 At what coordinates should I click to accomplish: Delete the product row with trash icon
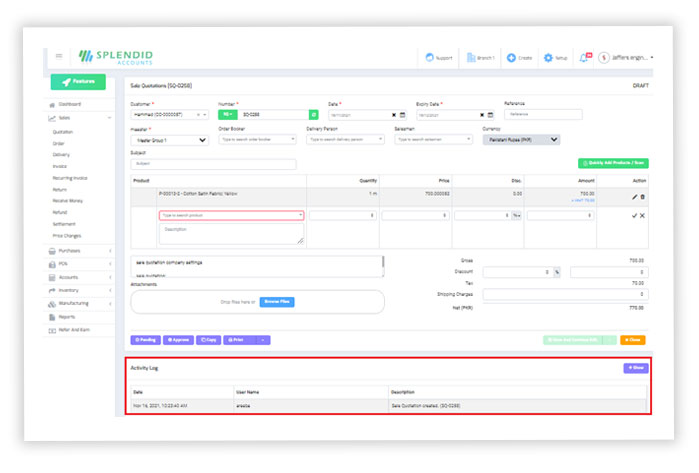[x=642, y=197]
